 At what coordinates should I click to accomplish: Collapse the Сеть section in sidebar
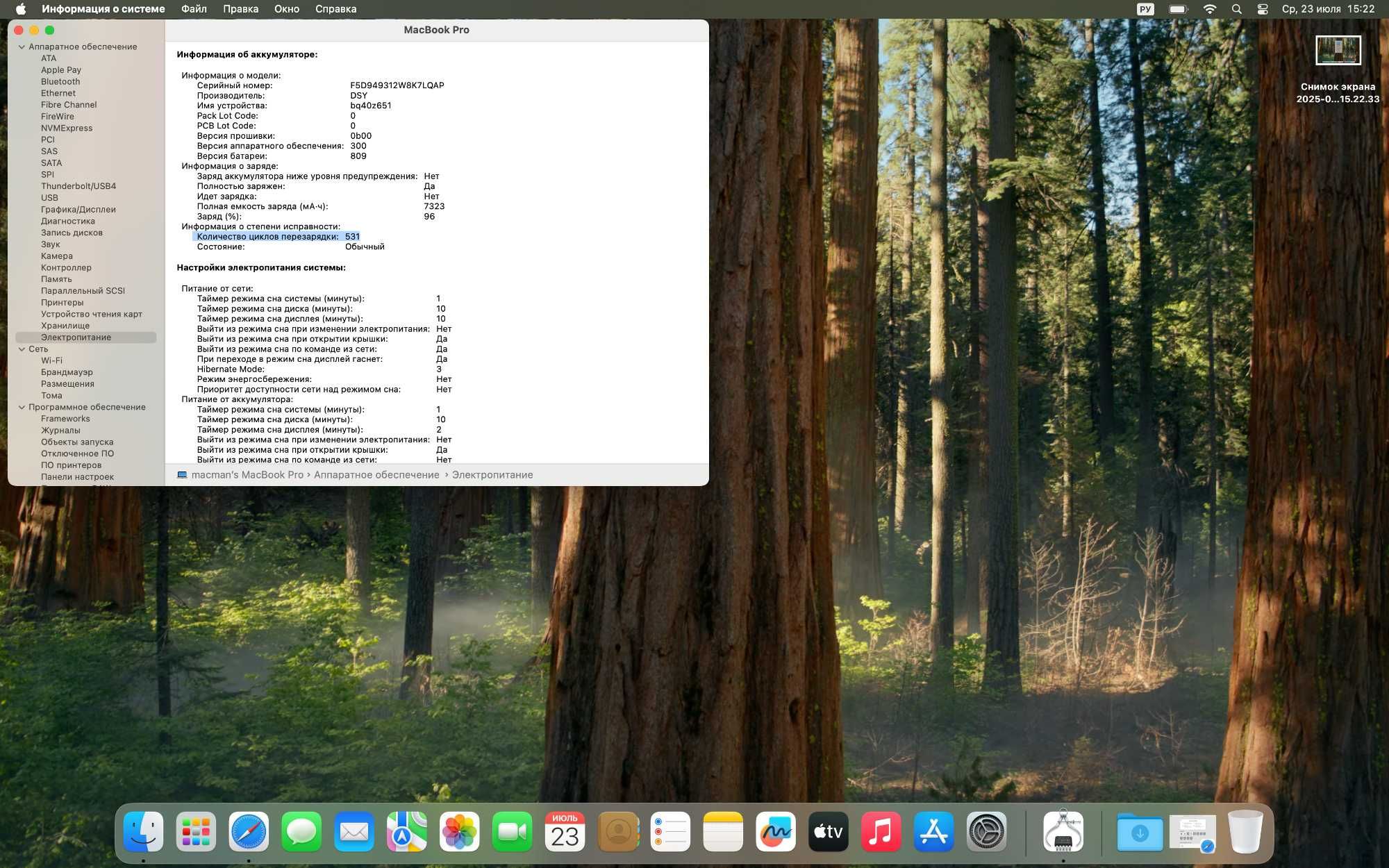[x=22, y=349]
